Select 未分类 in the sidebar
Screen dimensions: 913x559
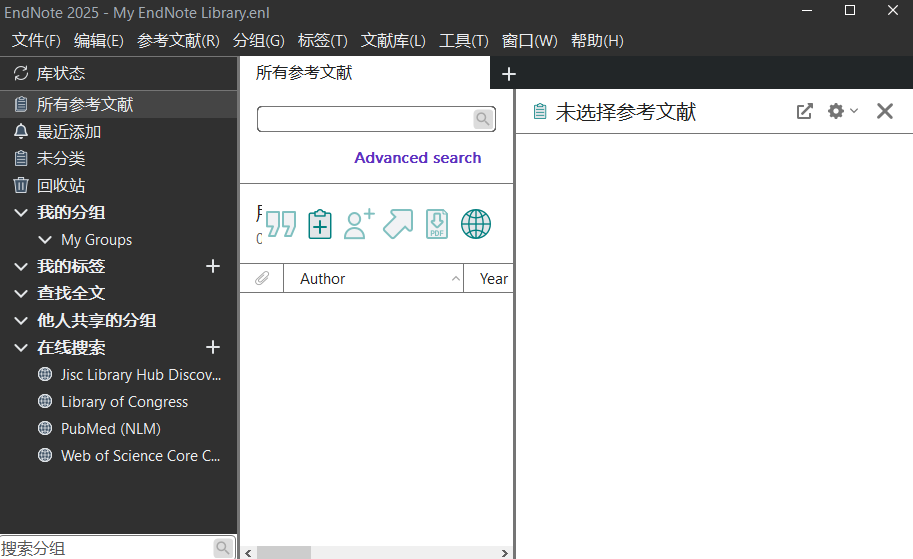click(x=61, y=158)
